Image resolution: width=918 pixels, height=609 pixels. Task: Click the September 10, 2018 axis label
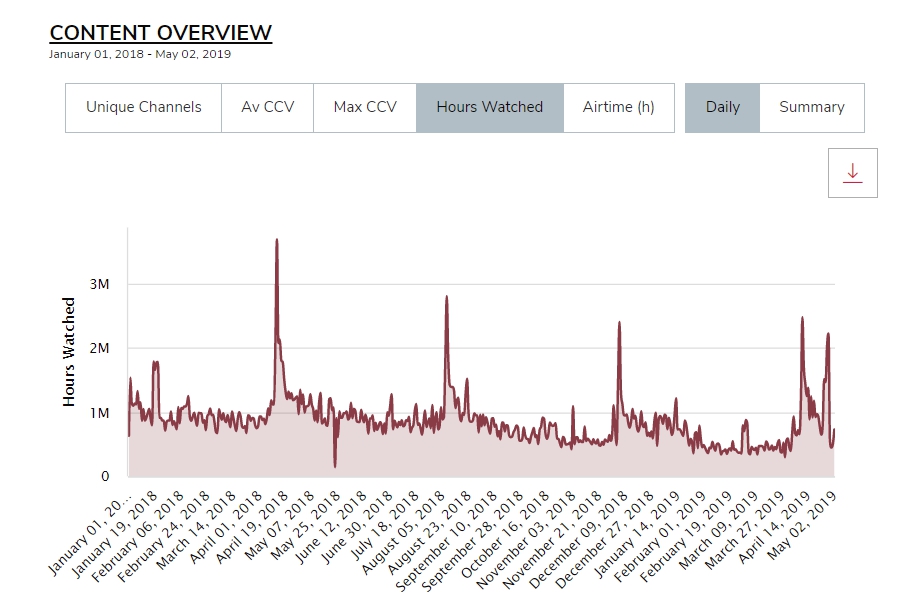[x=448, y=540]
